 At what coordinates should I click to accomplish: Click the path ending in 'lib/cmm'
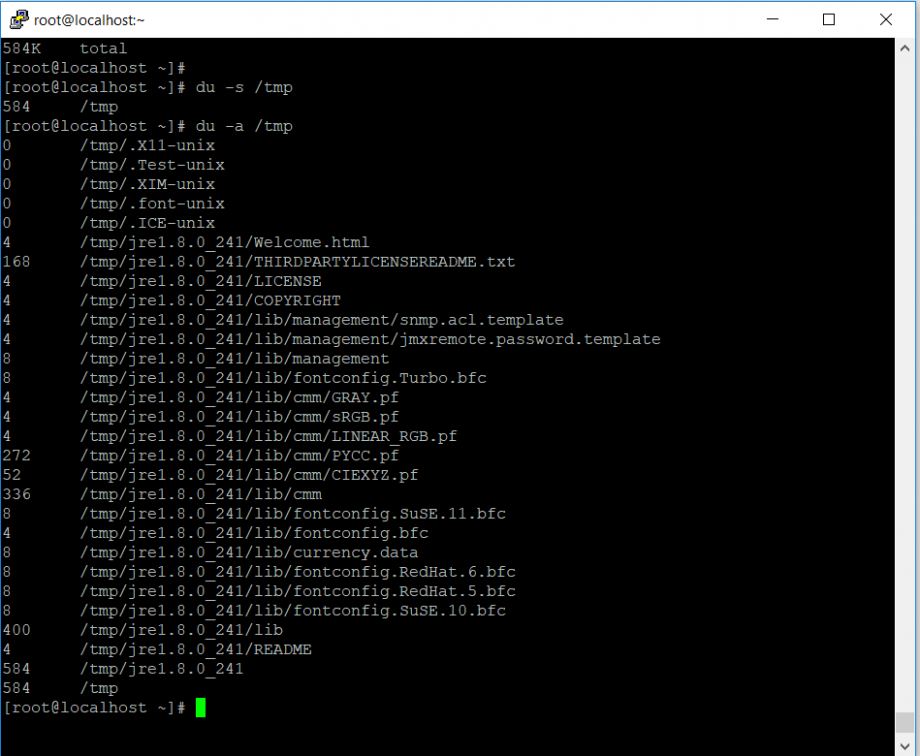point(201,494)
